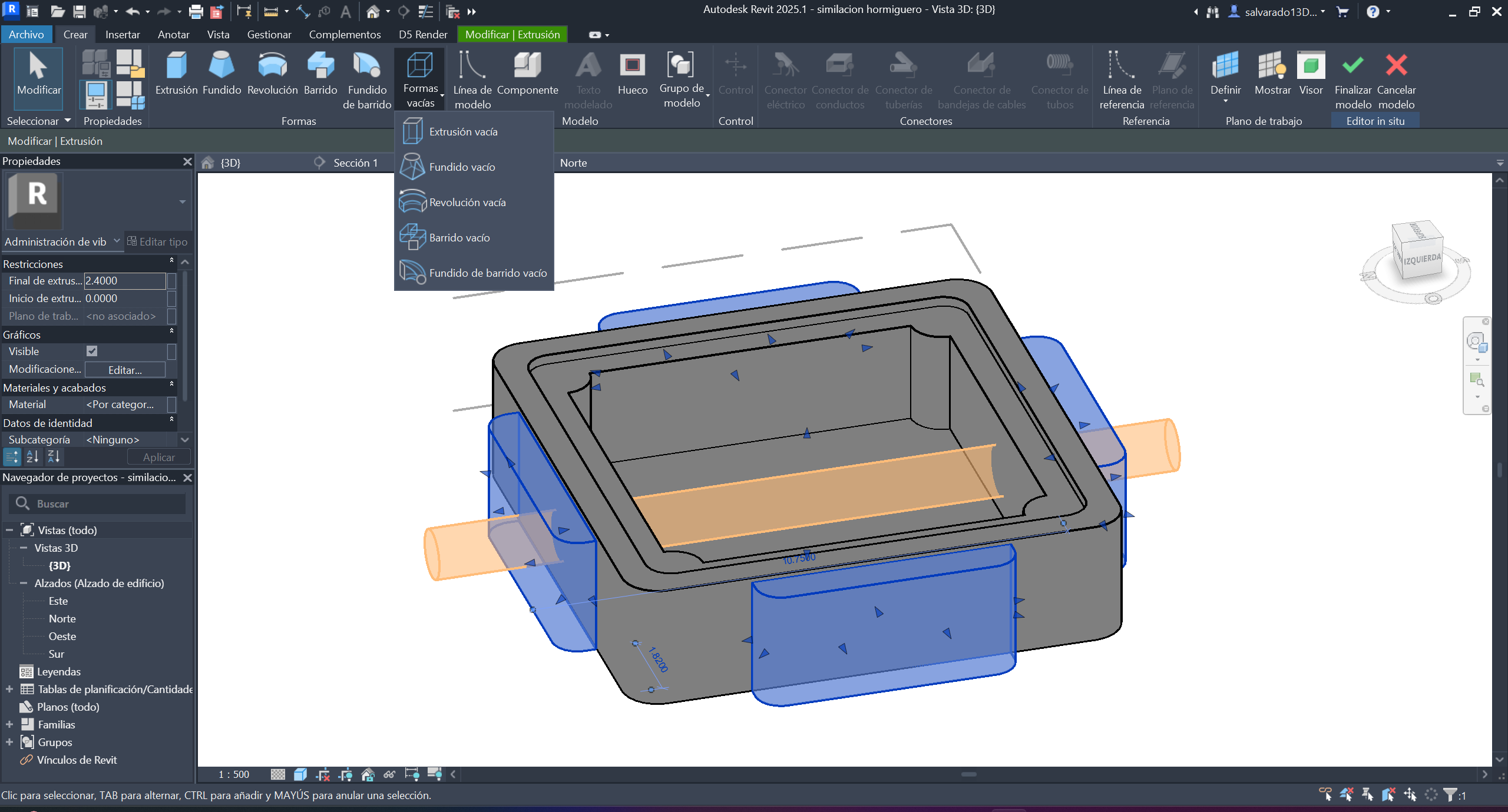The image size is (1508, 812).
Task: Select Barrido vacío from the dropdown list
Action: click(459, 237)
